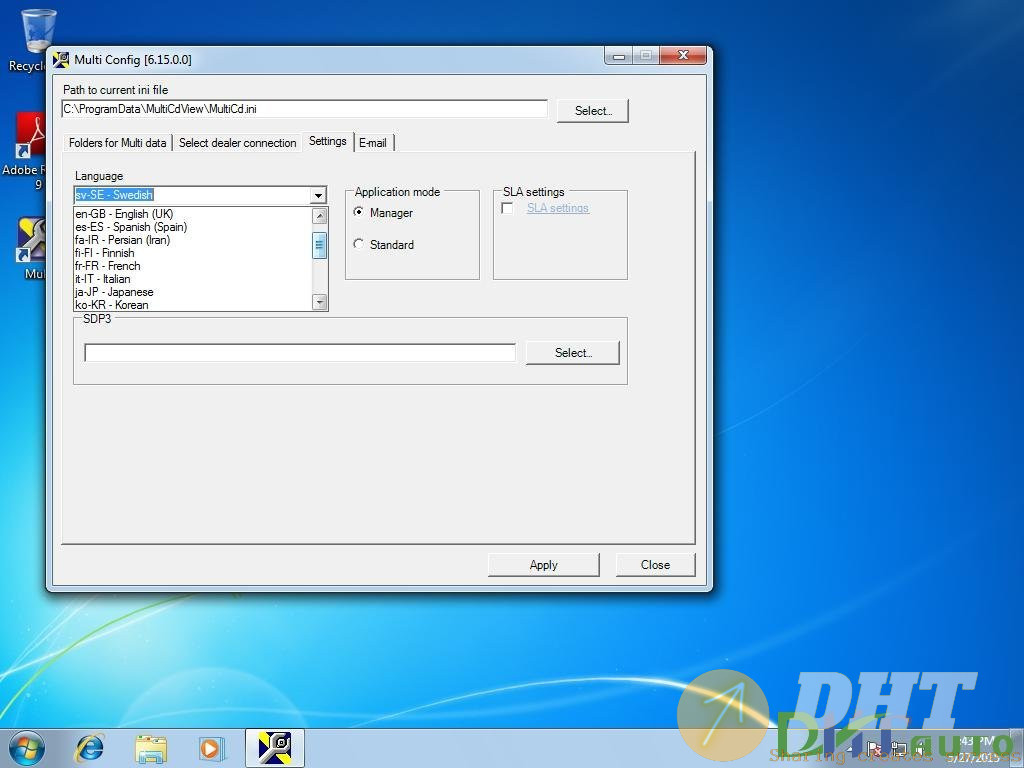1024x768 pixels.
Task: Open Windows Explorer from the taskbar
Action: click(x=151, y=748)
